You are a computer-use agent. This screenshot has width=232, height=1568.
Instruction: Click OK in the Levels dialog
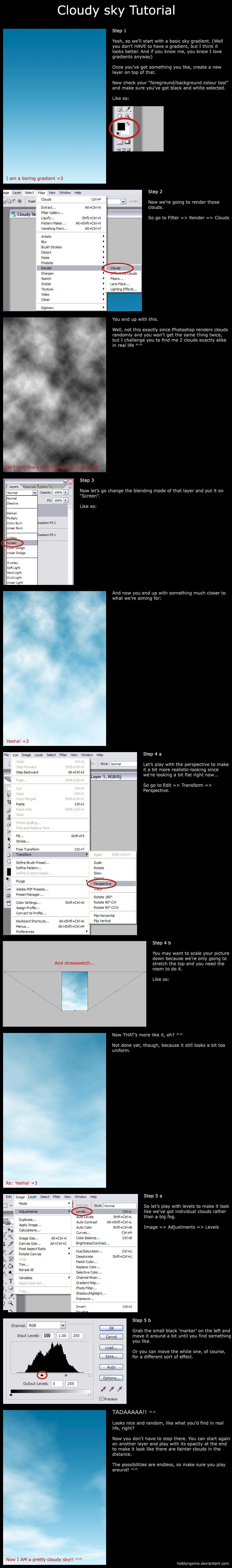(x=111, y=1328)
